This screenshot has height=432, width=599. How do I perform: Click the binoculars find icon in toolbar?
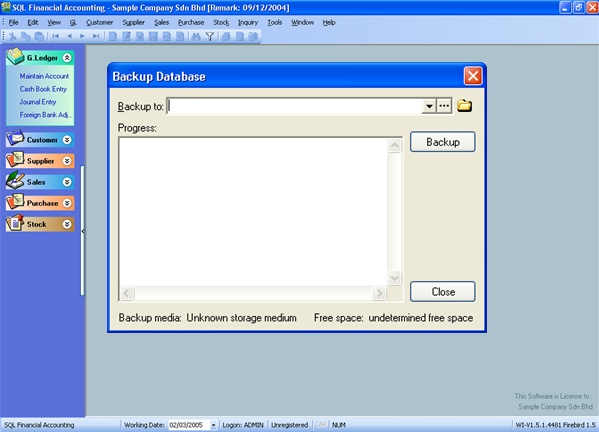coord(196,37)
